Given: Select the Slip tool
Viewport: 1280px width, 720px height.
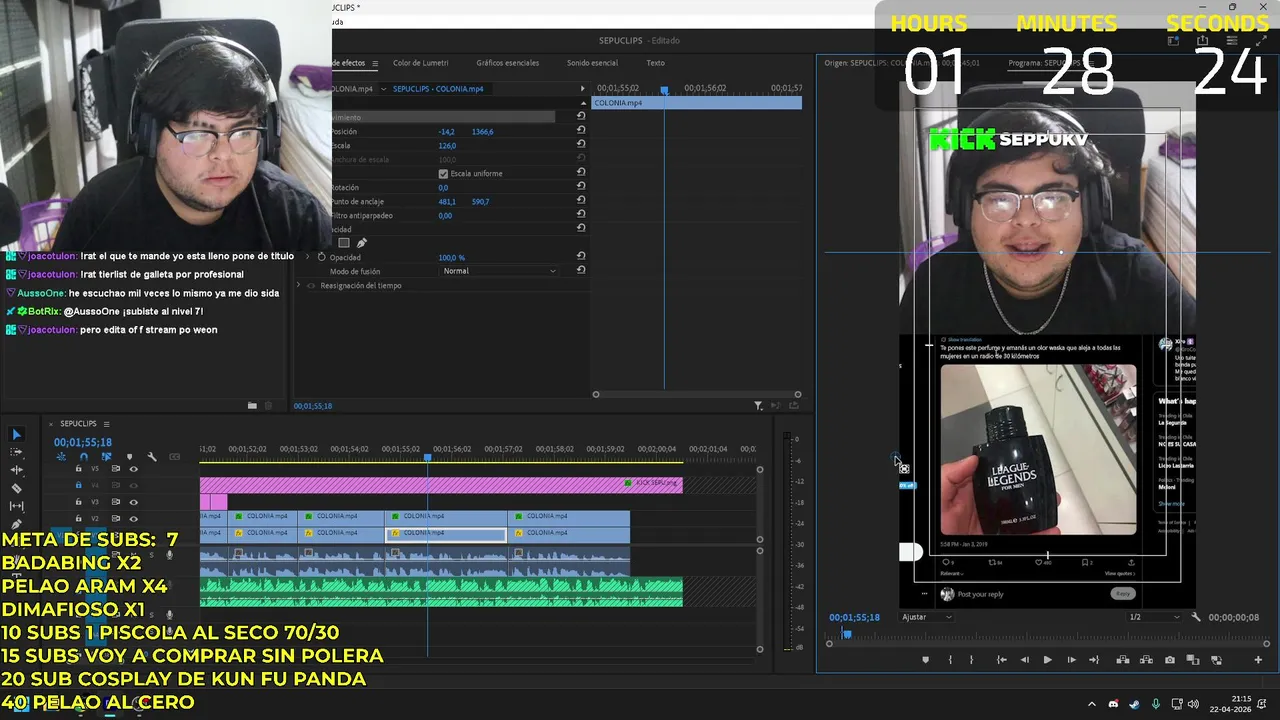Looking at the screenshot, I should [x=16, y=506].
